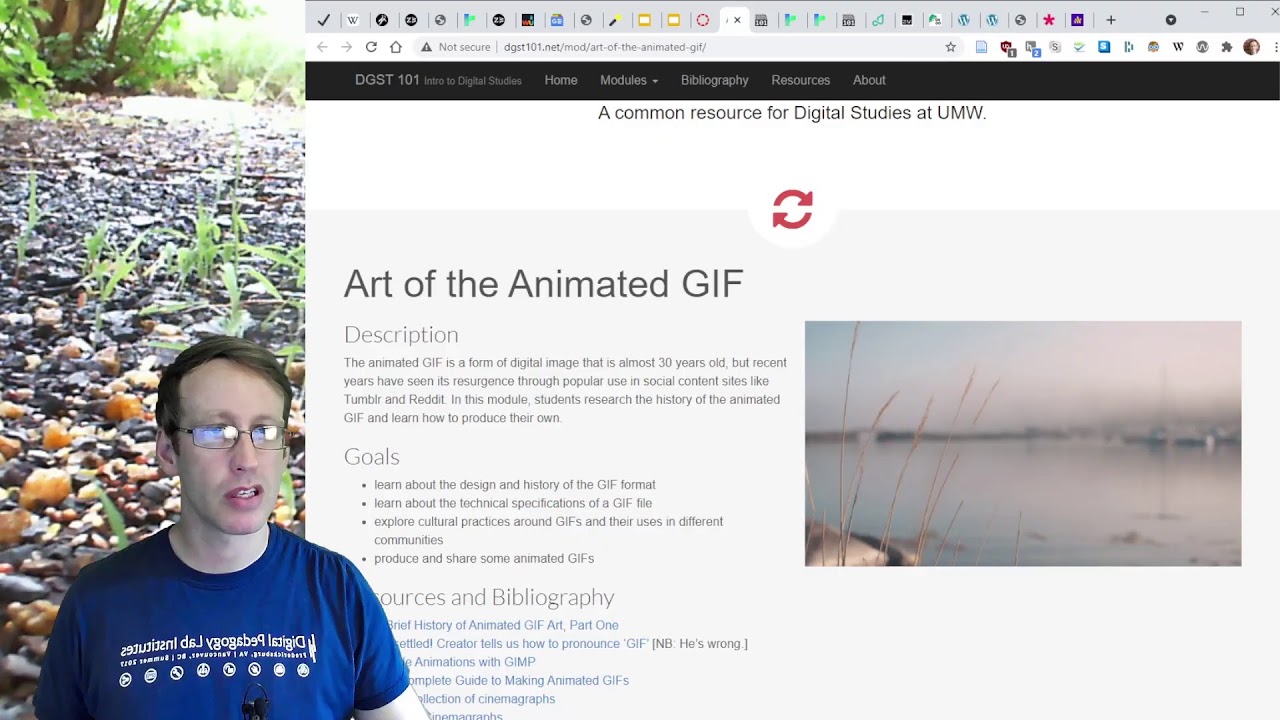Click the WordPress extension icon in toolbar
Image resolution: width=1280 pixels, height=720 pixels.
1202,47
